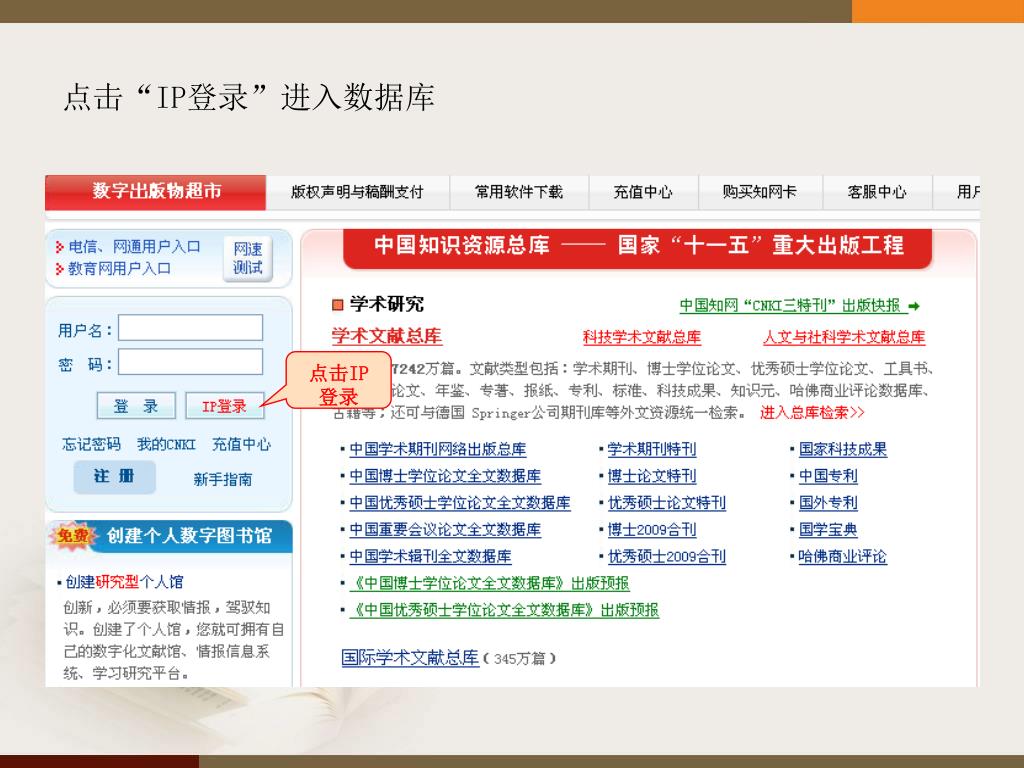Open 中国学术期刊网络出版总库 link

[x=438, y=449]
